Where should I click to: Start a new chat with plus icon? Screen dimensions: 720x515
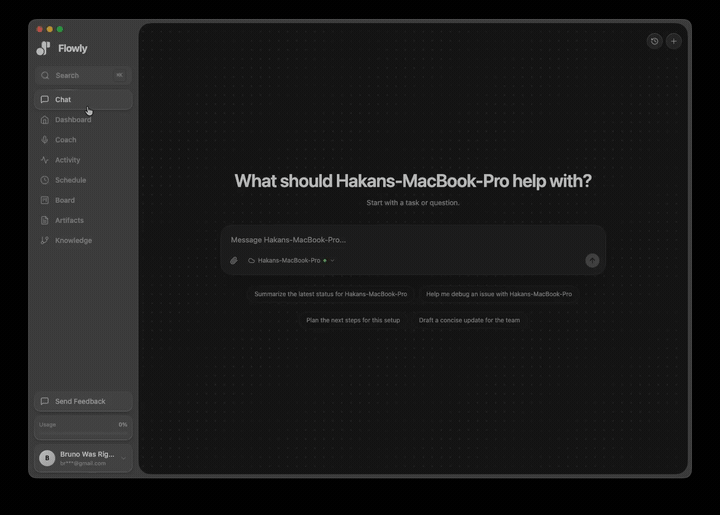[674, 41]
